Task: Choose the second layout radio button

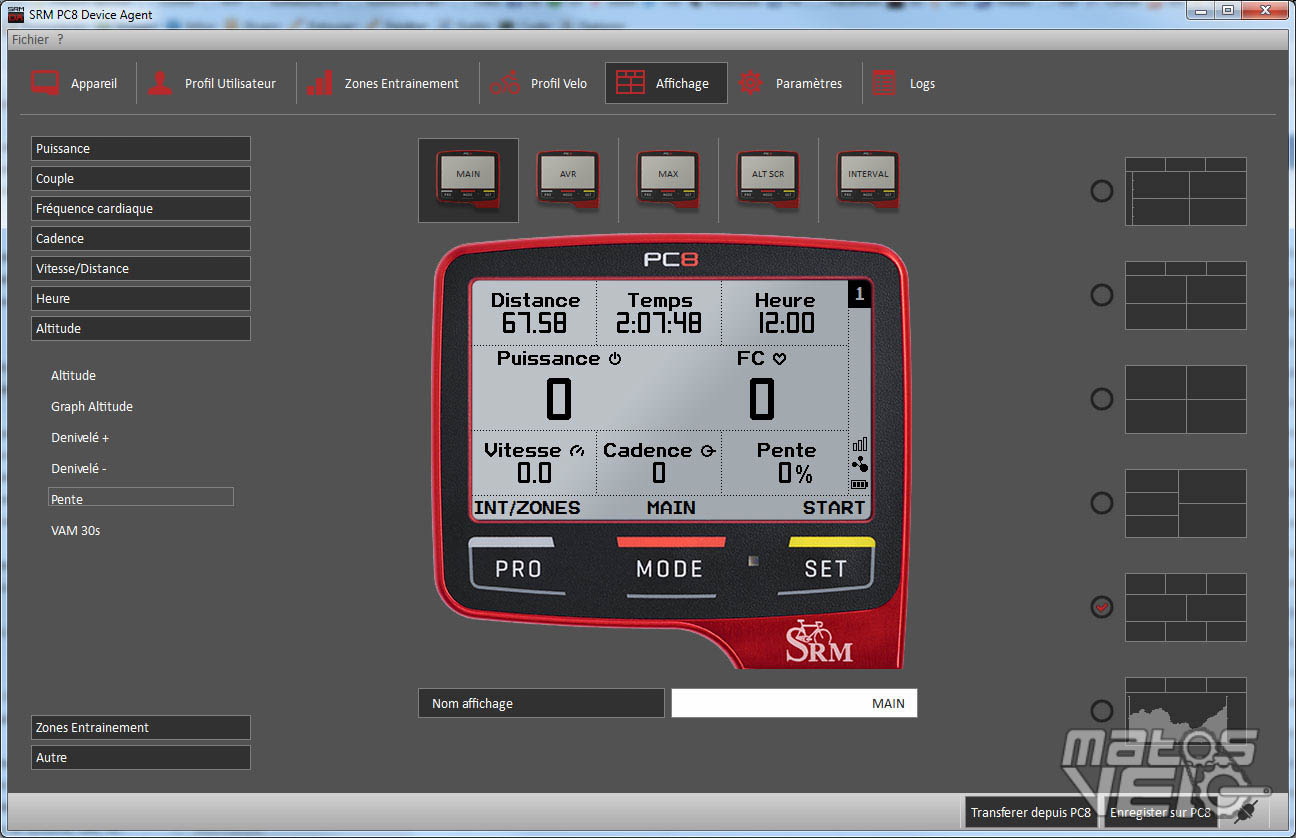Action: tap(1101, 295)
